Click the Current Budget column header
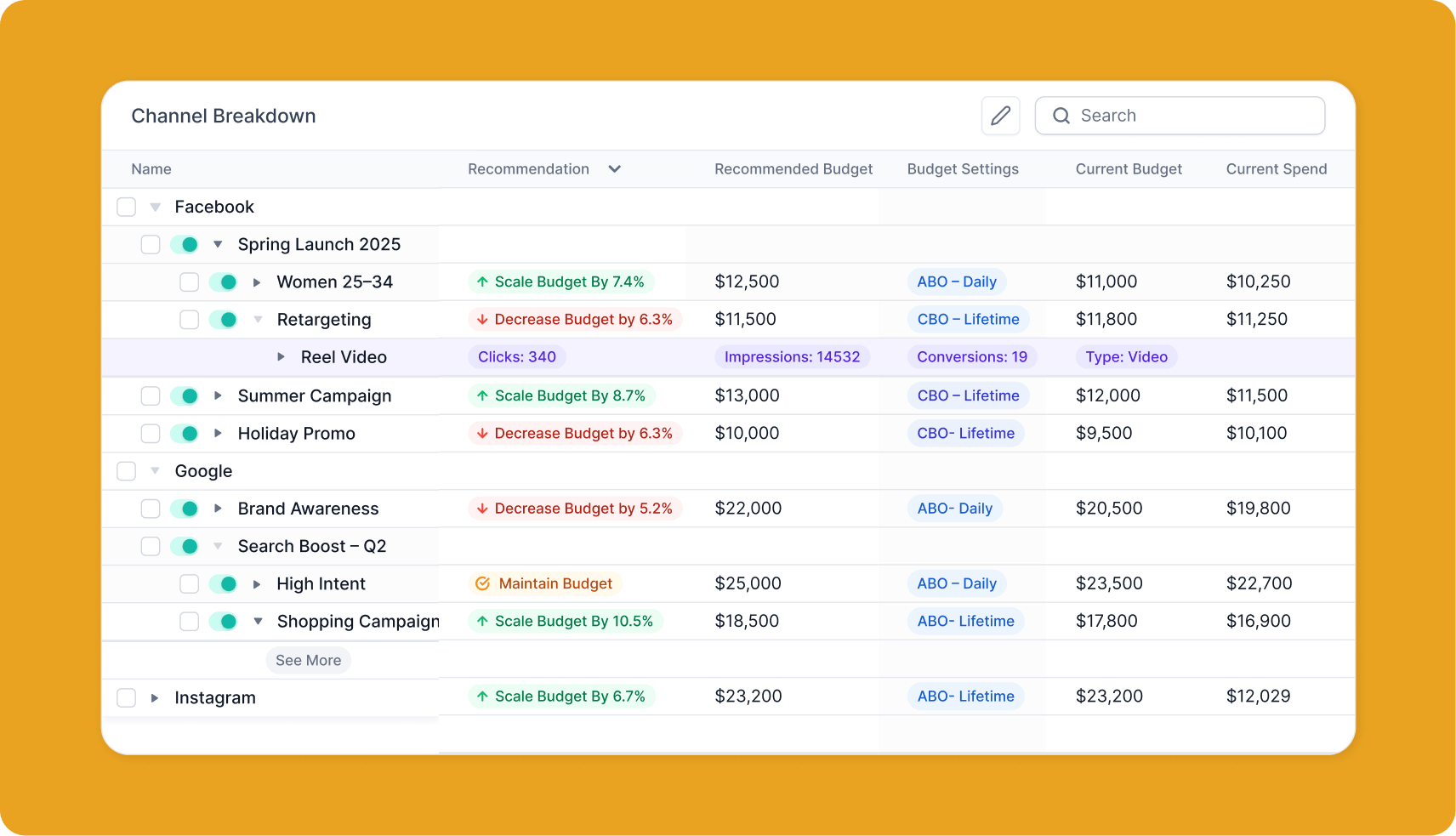The width and height of the screenshot is (1456, 836). coord(1128,169)
